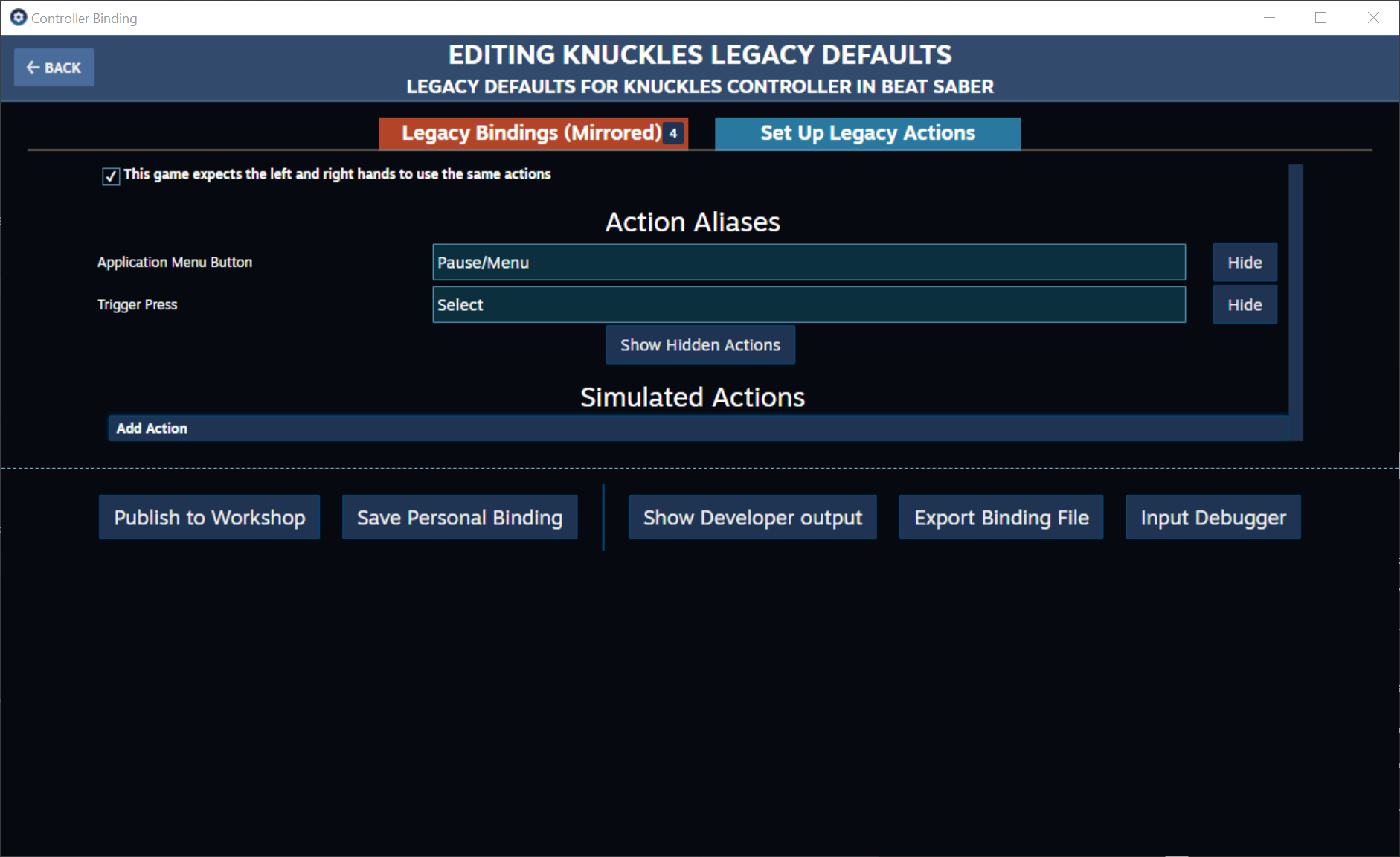The image size is (1400, 857).
Task: Click the bindings panel vertical scrollbar
Action: coord(1296,302)
